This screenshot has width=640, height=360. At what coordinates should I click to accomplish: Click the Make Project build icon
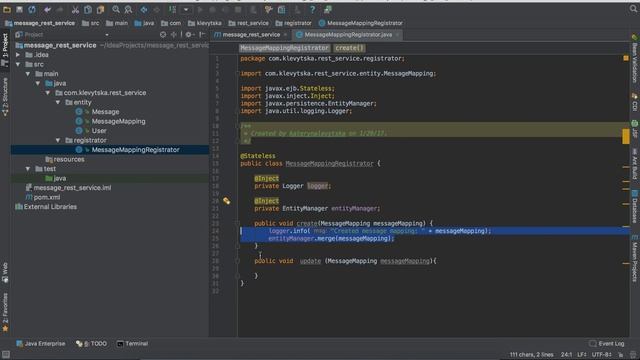tap(172, 9)
